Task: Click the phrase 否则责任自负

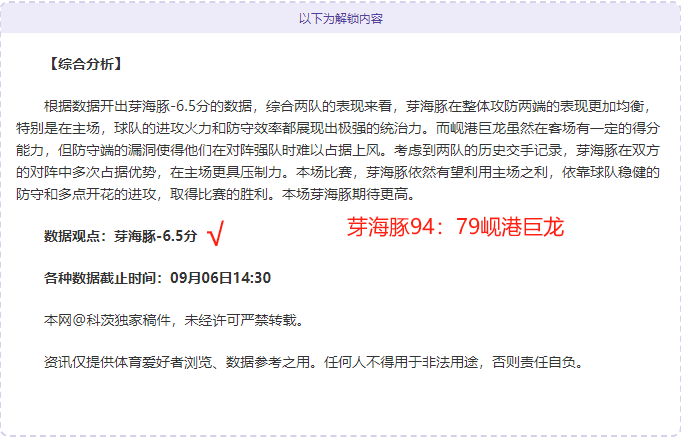Action: 534,362
